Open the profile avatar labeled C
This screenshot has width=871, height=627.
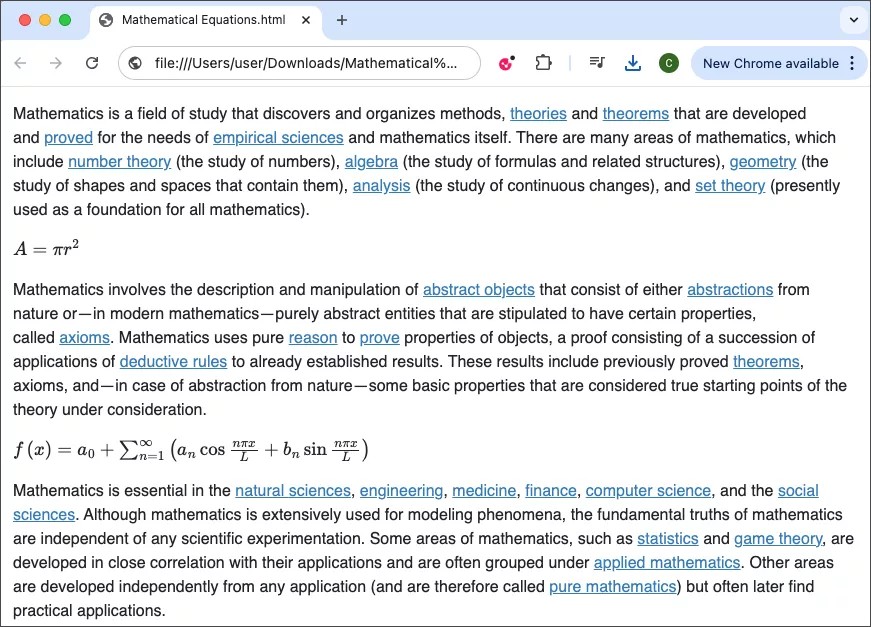tap(668, 62)
